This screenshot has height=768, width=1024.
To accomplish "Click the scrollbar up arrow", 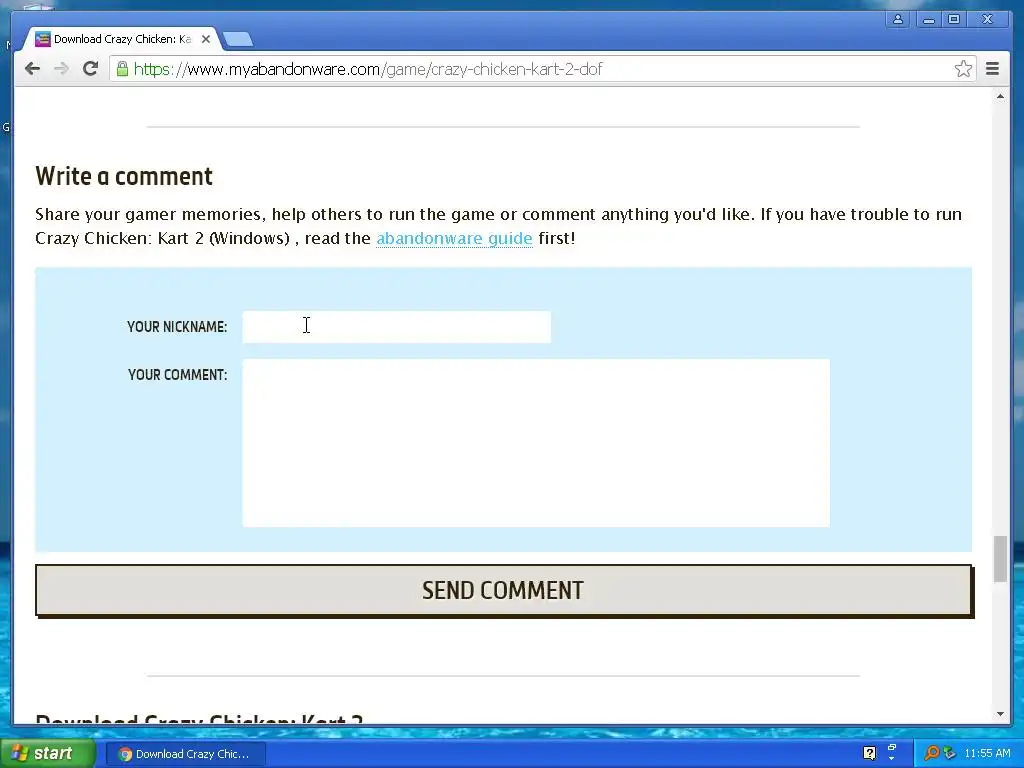I will [1000, 97].
